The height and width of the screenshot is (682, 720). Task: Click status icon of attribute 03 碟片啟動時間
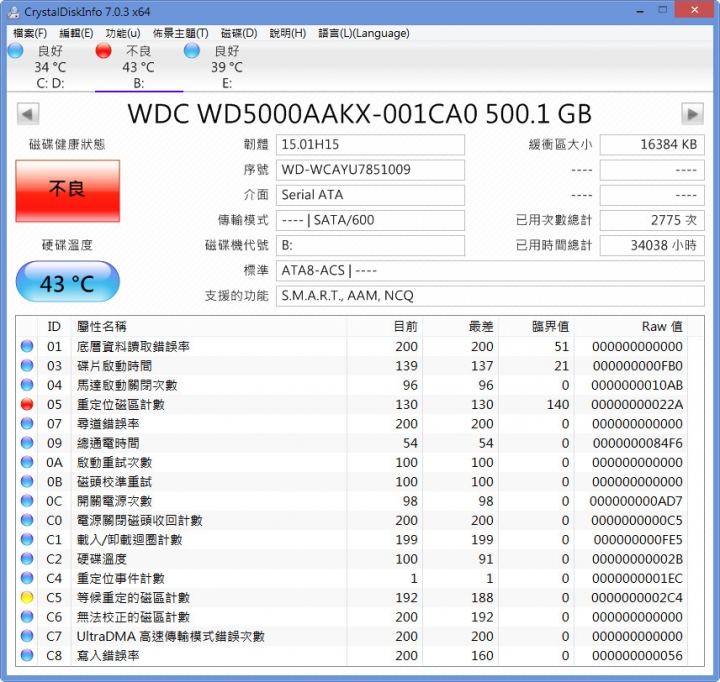point(27,366)
